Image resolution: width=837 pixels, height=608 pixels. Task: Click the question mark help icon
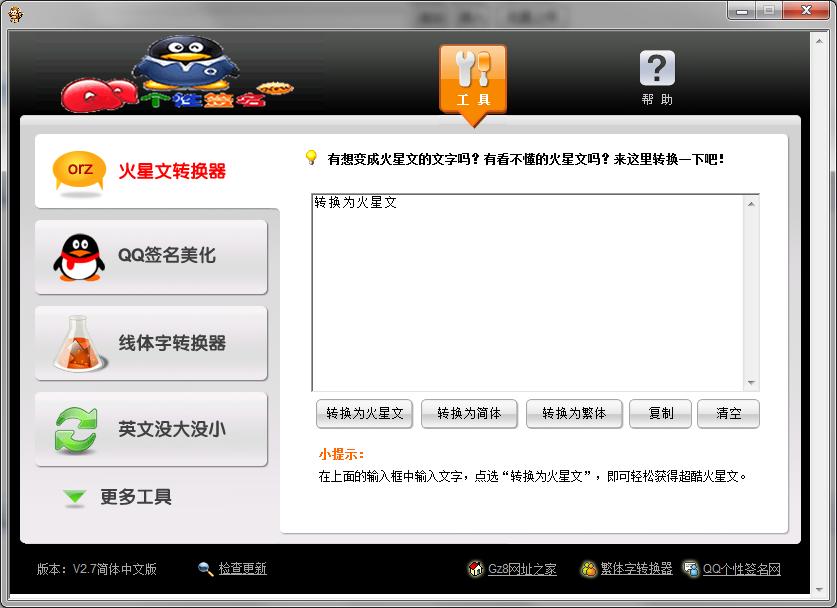point(657,68)
